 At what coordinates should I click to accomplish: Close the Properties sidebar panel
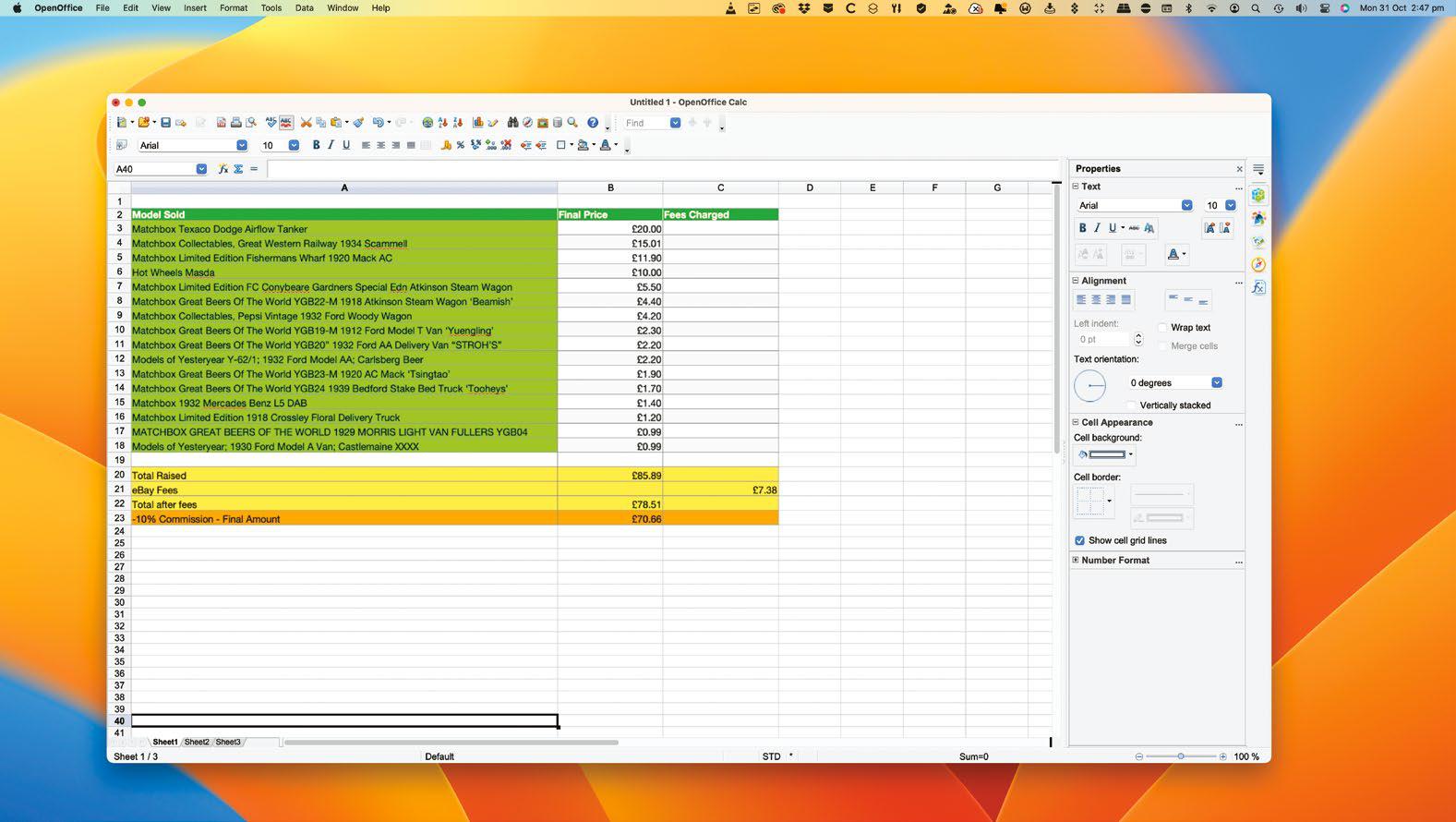(1239, 169)
